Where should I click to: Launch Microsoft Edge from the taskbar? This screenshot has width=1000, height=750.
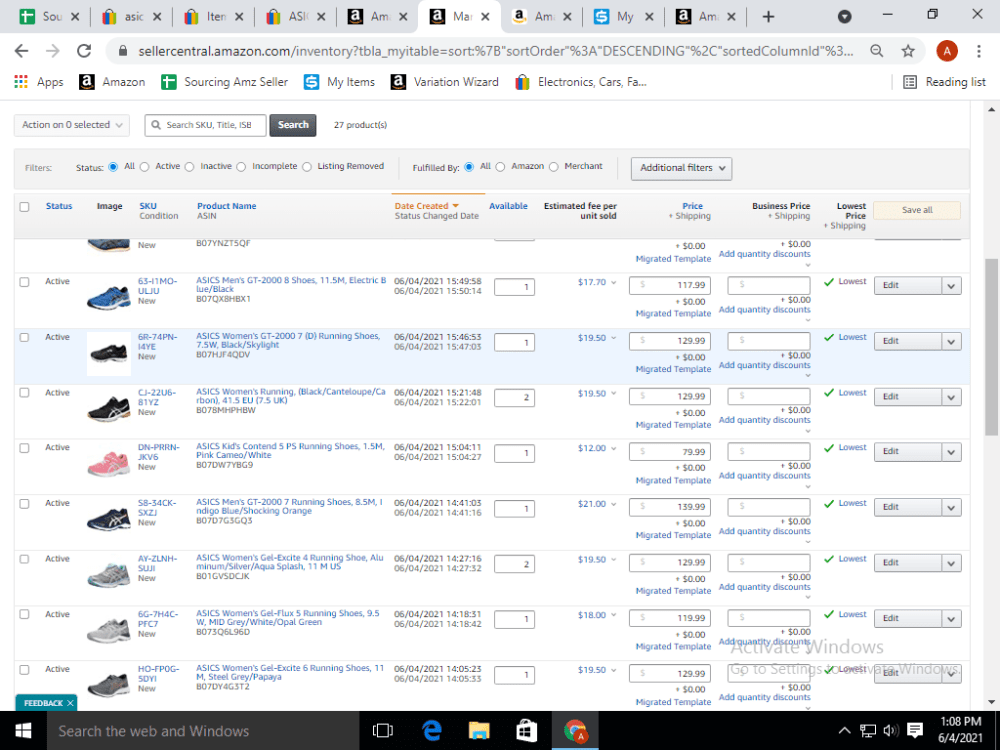click(431, 731)
